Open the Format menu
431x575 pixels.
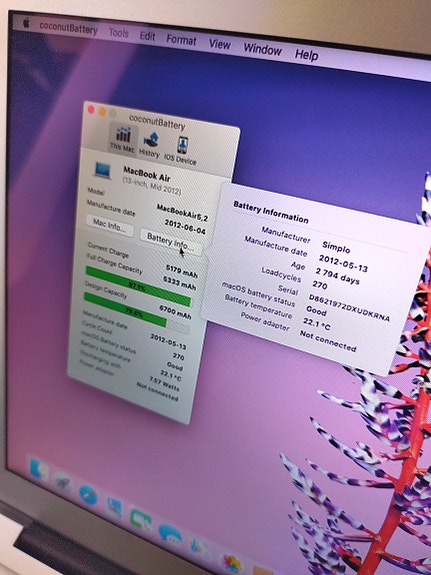click(x=181, y=40)
